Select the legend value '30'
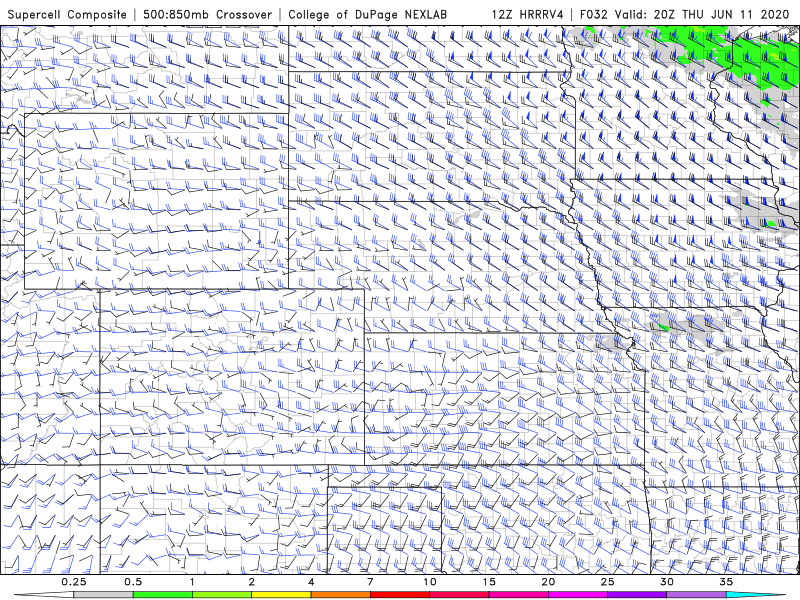The width and height of the screenshot is (800, 600). tap(667, 582)
